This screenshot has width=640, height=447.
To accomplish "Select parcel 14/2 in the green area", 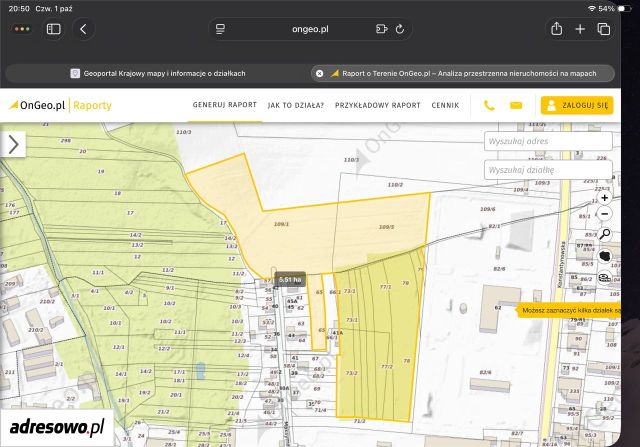I will pyautogui.click(x=136, y=235).
